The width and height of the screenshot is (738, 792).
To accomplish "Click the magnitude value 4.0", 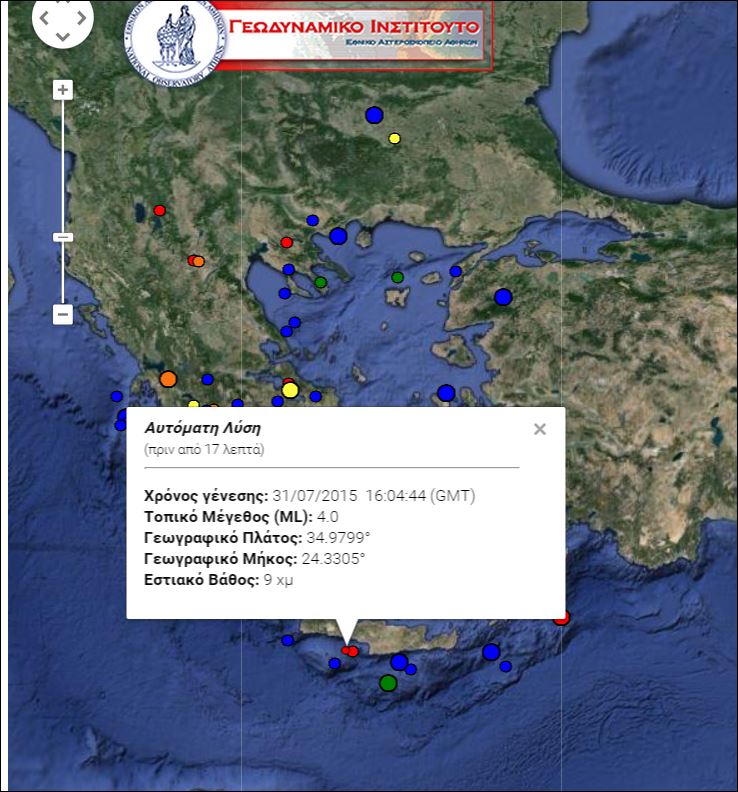I will point(327,517).
